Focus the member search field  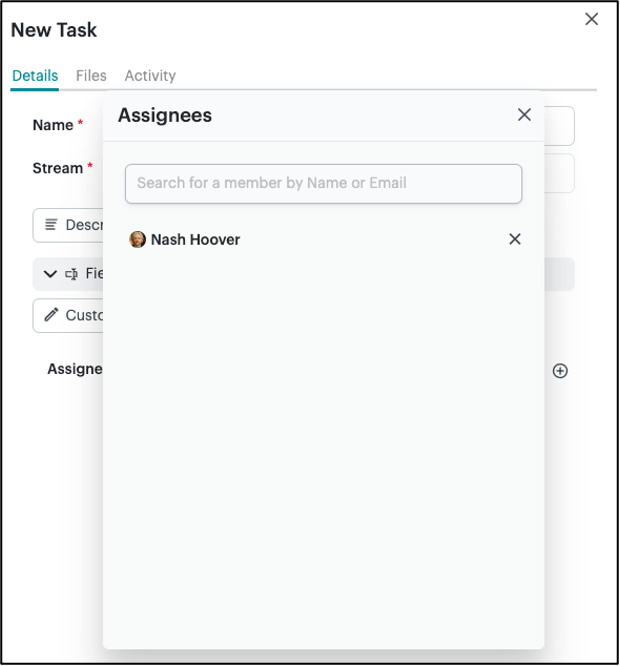pyautogui.click(x=323, y=183)
